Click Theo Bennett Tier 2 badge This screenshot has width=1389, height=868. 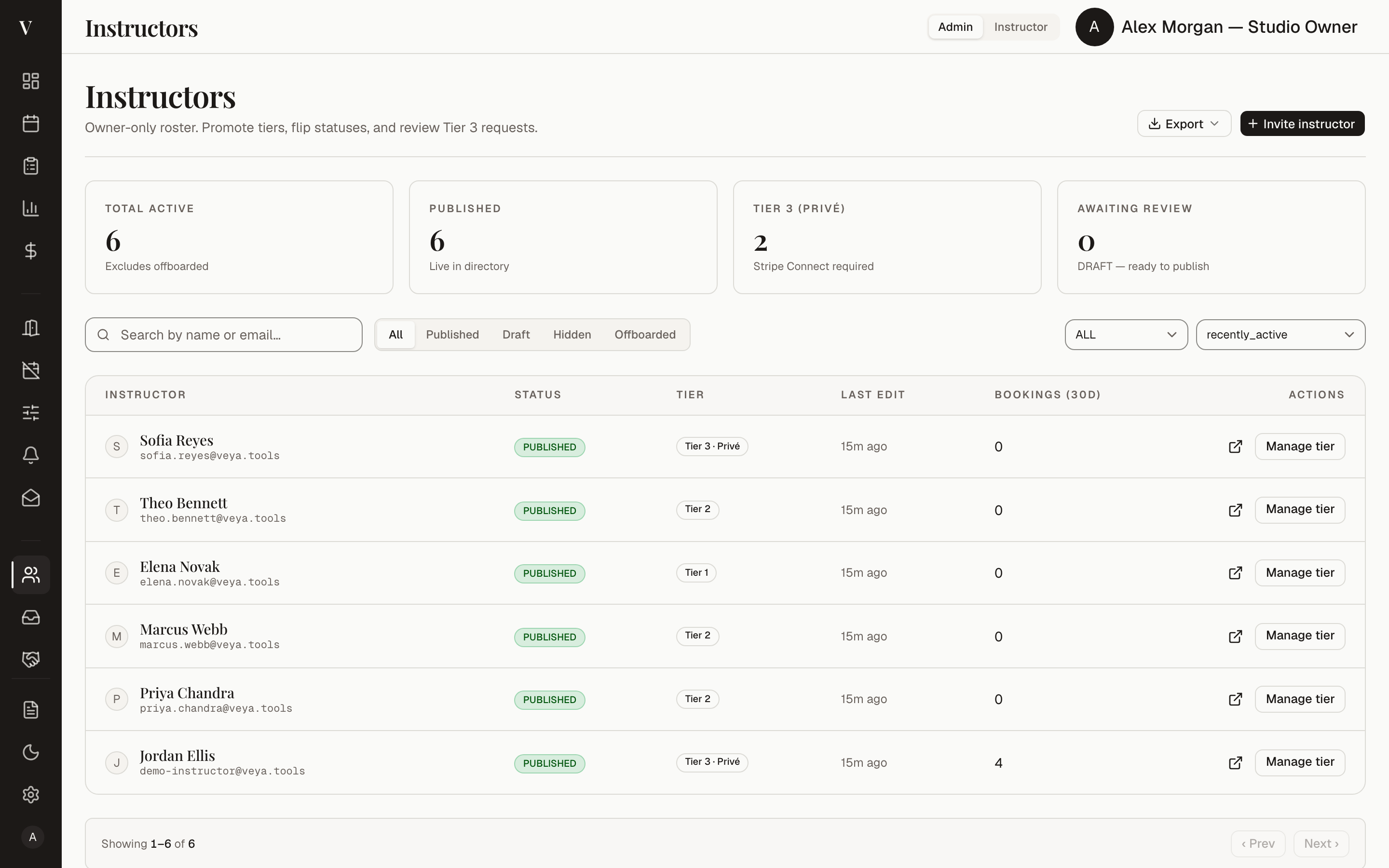(697, 509)
